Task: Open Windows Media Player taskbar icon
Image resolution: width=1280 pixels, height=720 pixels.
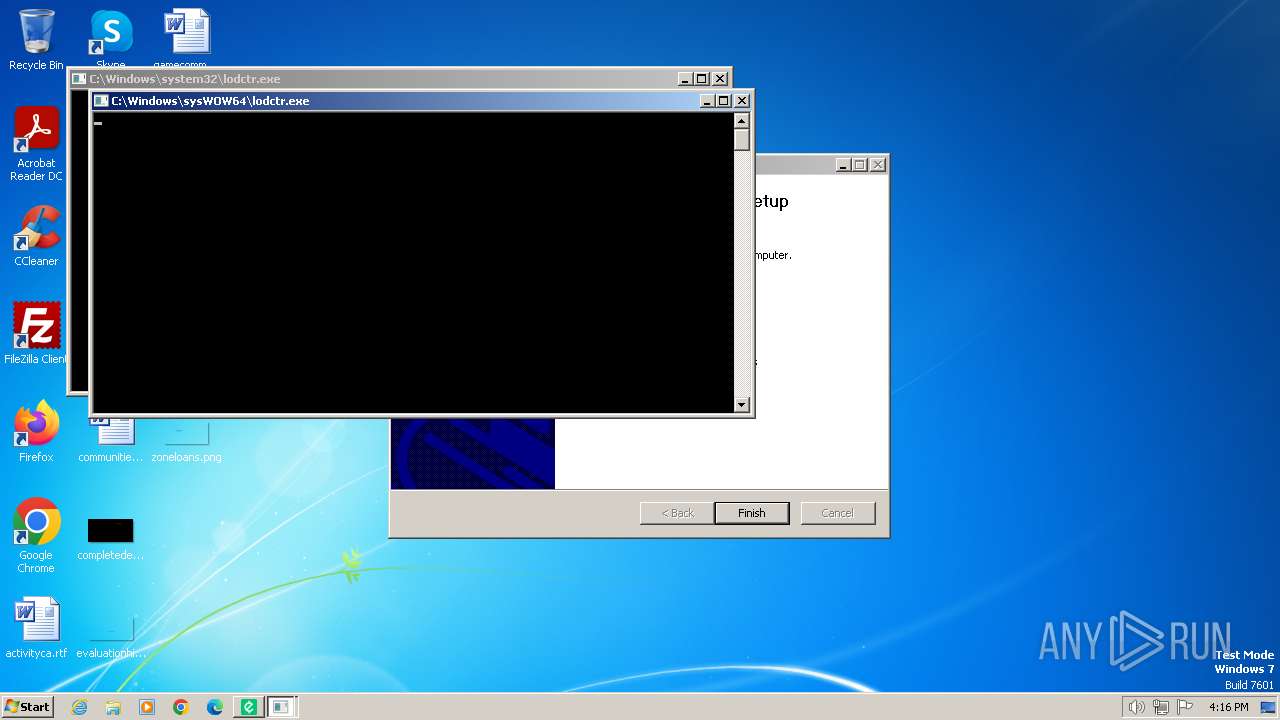Action: pyautogui.click(x=147, y=707)
